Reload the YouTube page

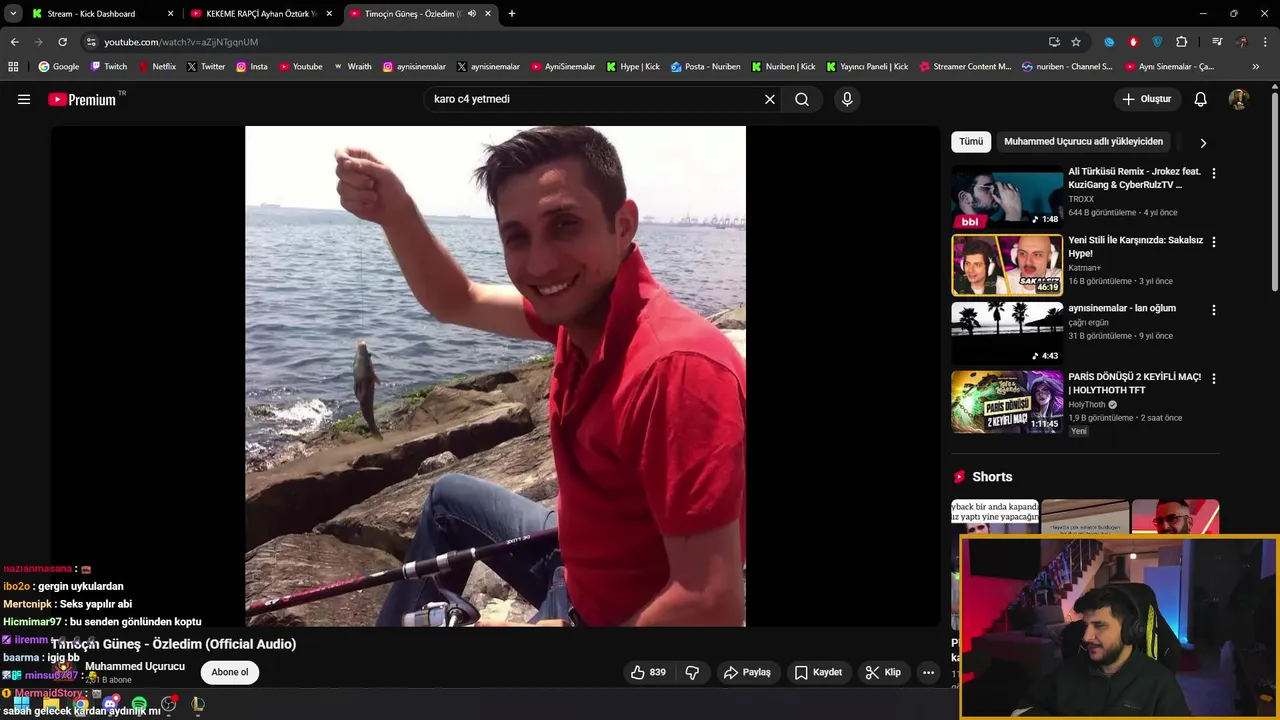tap(62, 42)
